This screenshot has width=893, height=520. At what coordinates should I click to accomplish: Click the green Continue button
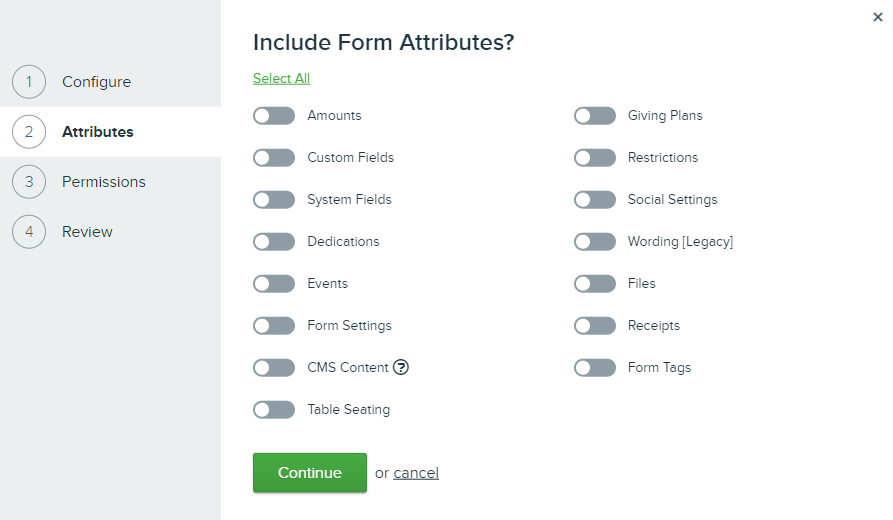click(x=310, y=473)
